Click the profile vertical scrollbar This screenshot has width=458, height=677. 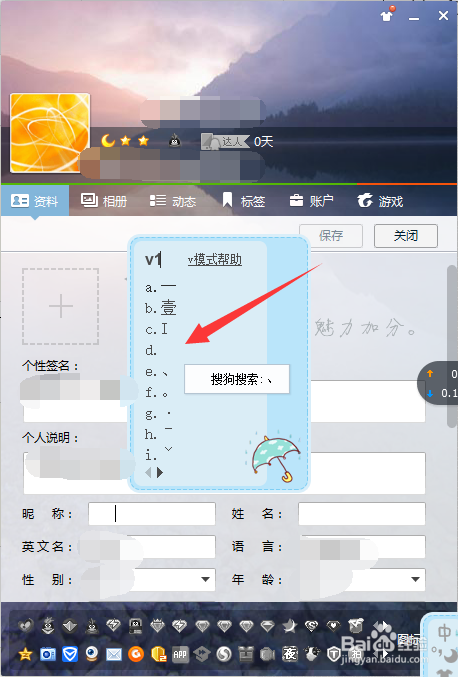click(452, 345)
